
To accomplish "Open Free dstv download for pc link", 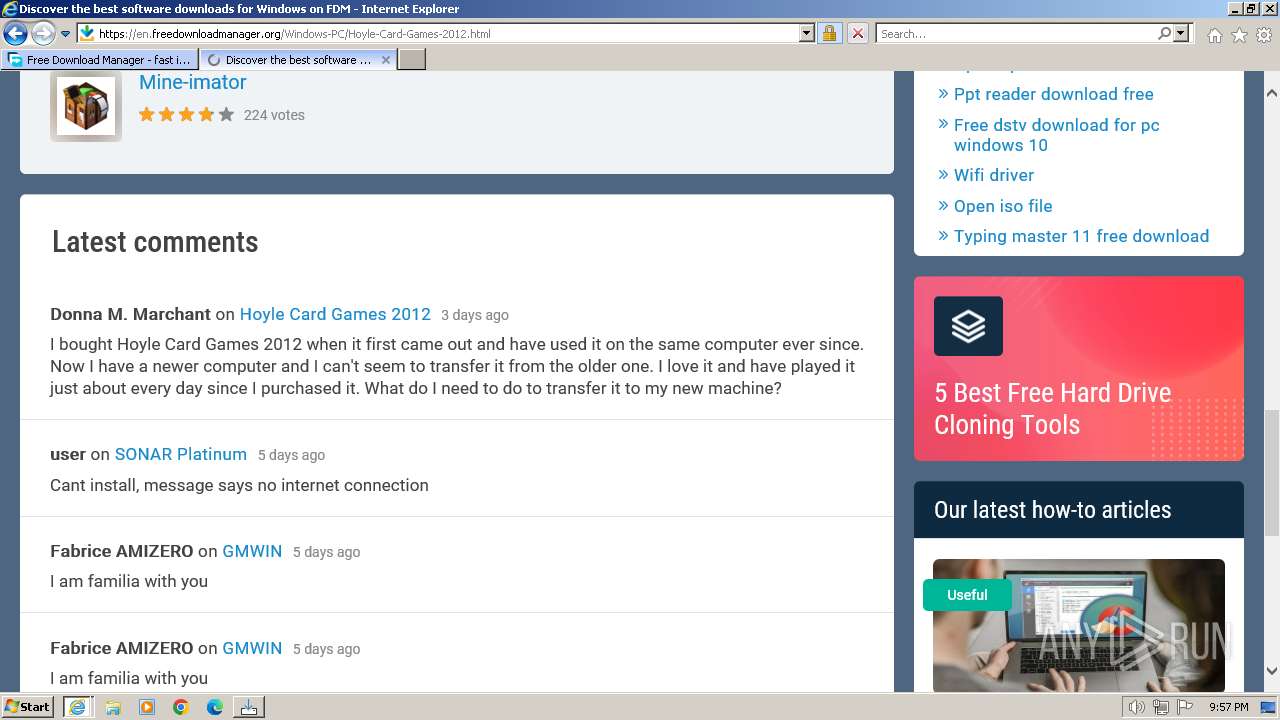I will point(1057,135).
